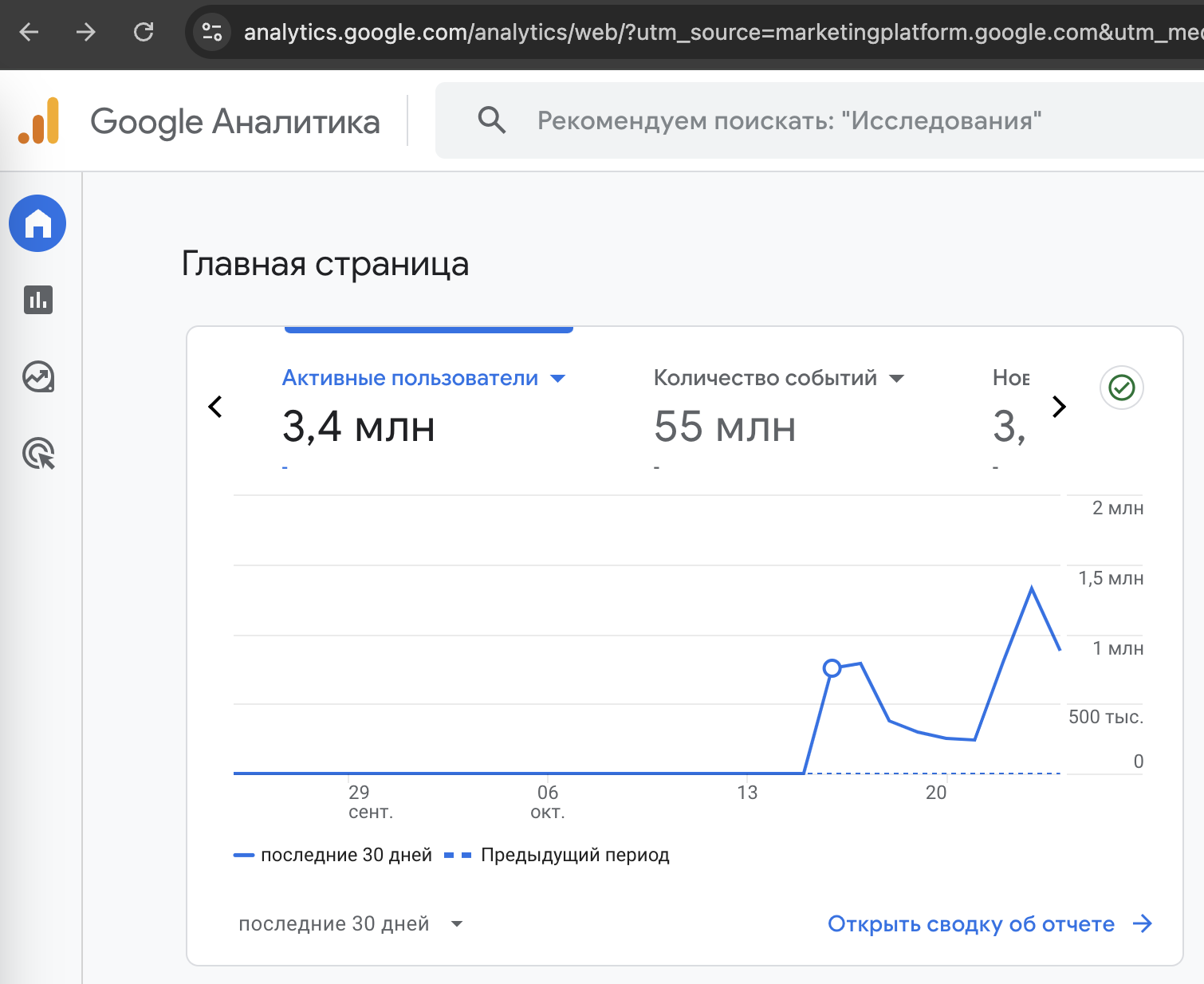Click the 06 окт. axis label
Image resolution: width=1204 pixels, height=984 pixels.
pyautogui.click(x=548, y=802)
